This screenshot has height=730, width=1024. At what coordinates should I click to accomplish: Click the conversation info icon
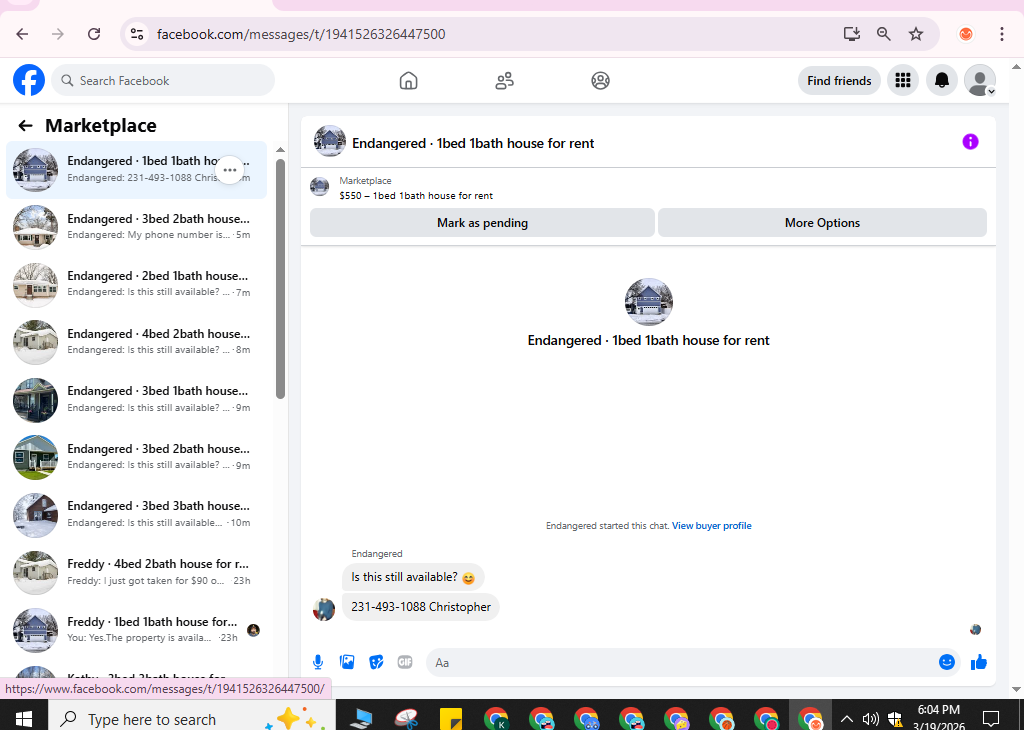tap(970, 142)
